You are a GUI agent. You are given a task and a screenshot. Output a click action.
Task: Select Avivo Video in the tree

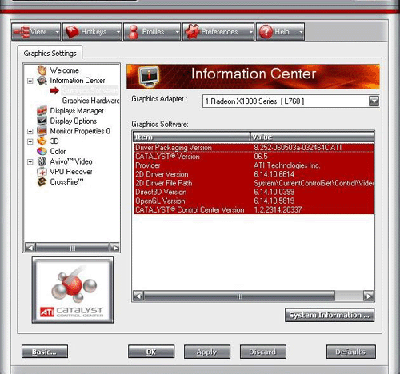[71, 162]
